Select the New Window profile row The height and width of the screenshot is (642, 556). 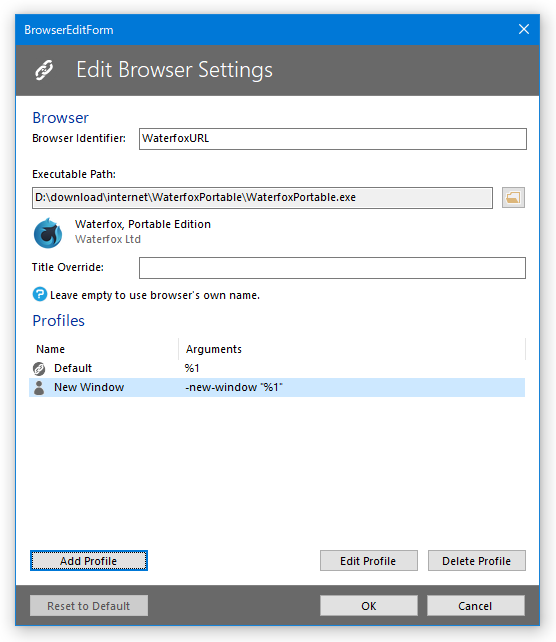click(277, 387)
